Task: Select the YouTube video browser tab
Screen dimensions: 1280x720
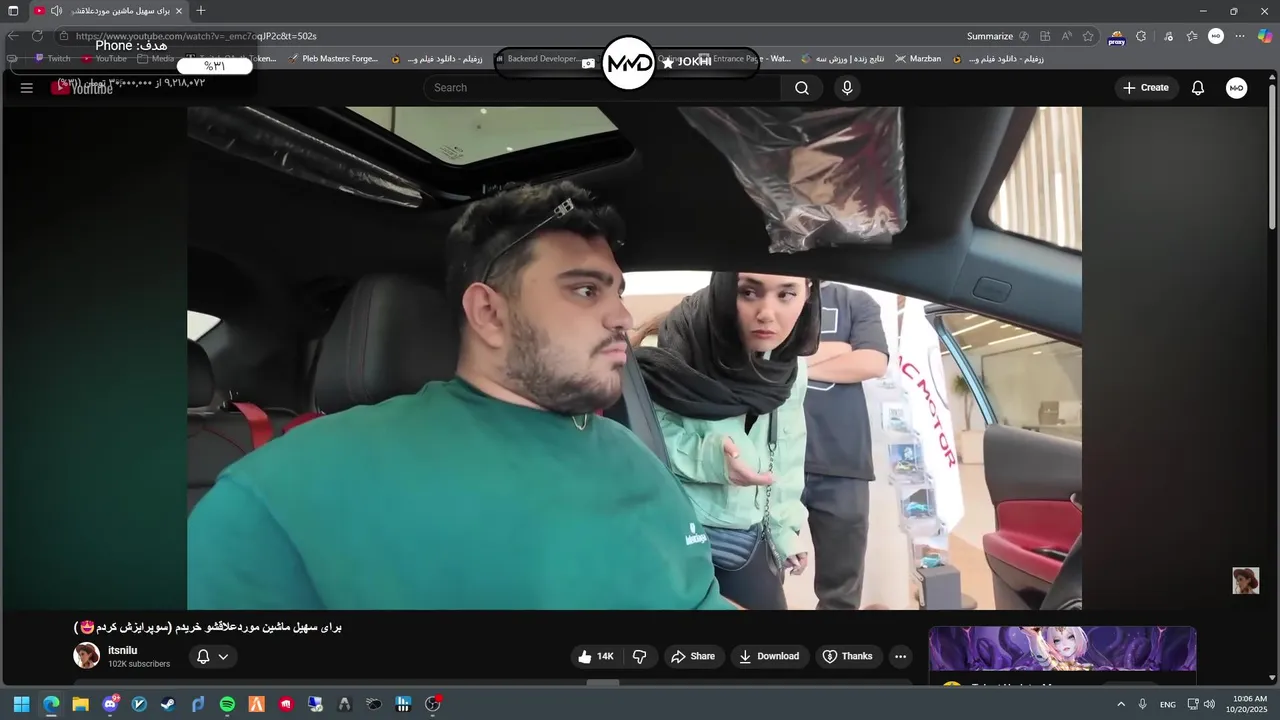Action: pos(108,11)
